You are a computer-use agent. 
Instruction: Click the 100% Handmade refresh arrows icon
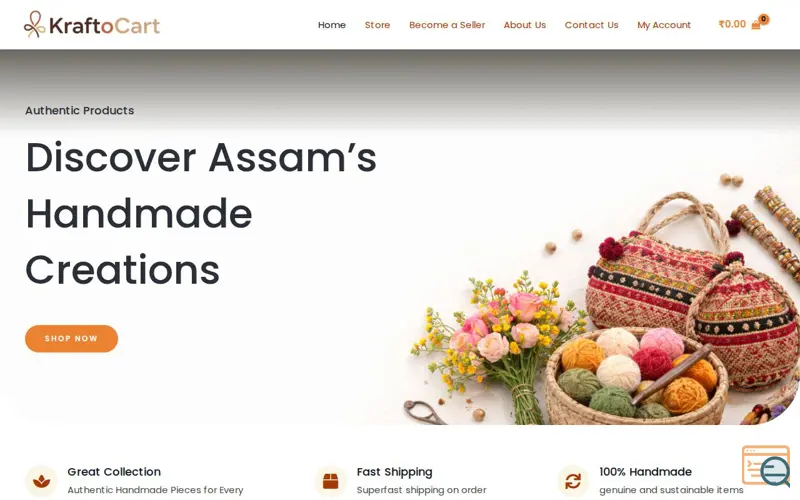click(573, 481)
